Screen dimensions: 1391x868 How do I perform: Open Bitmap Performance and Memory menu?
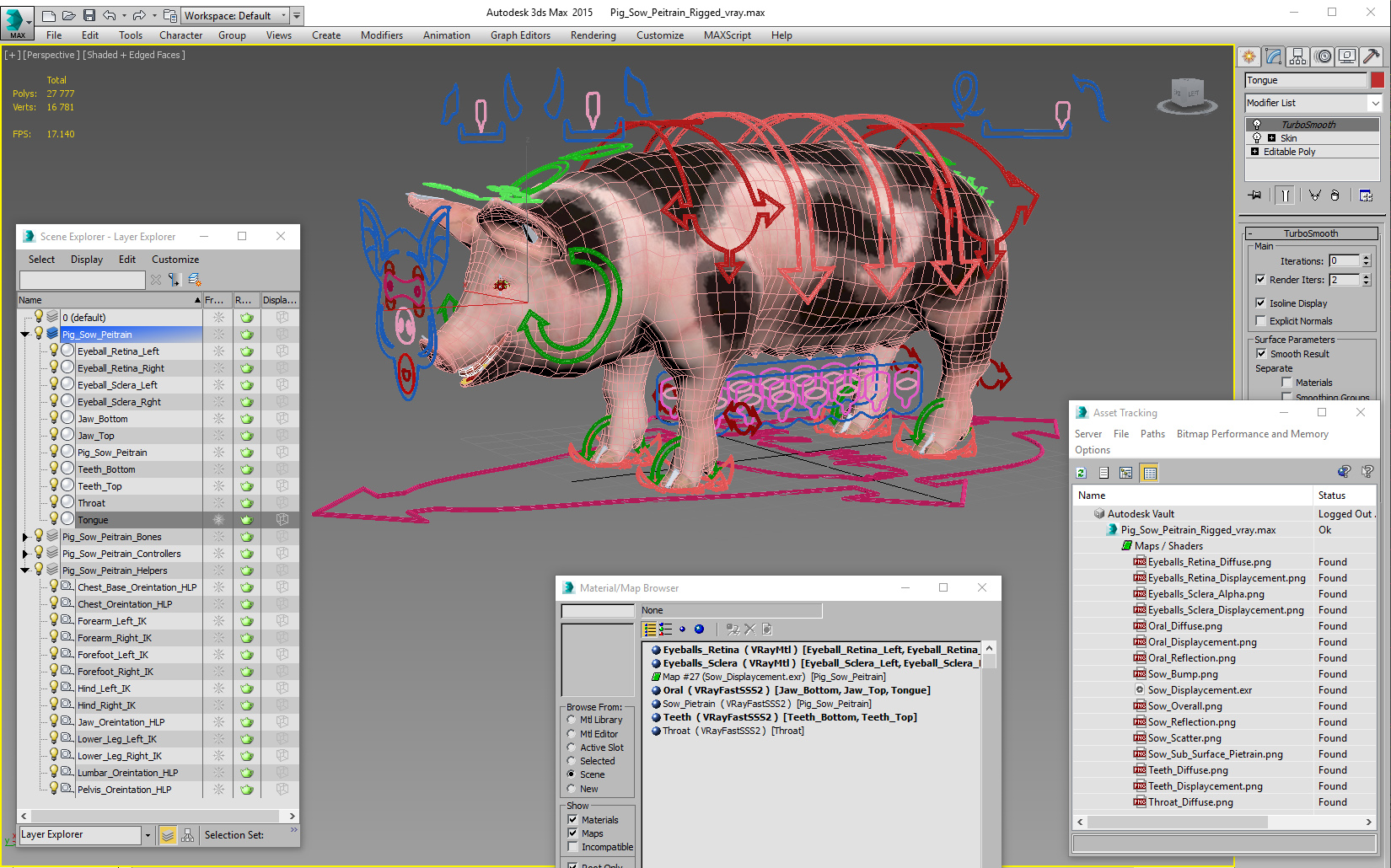(1252, 434)
